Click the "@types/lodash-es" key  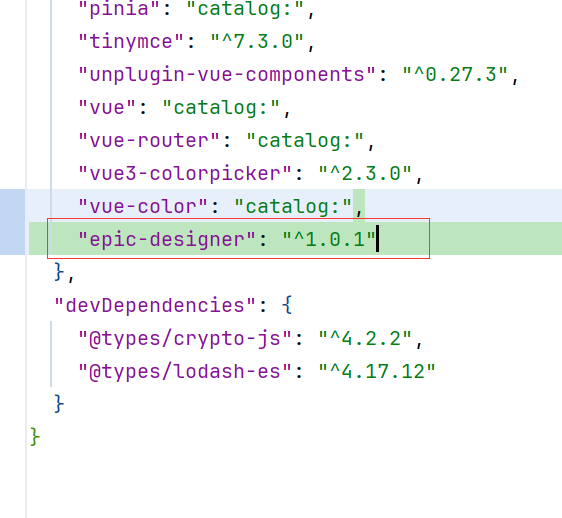[185, 371]
